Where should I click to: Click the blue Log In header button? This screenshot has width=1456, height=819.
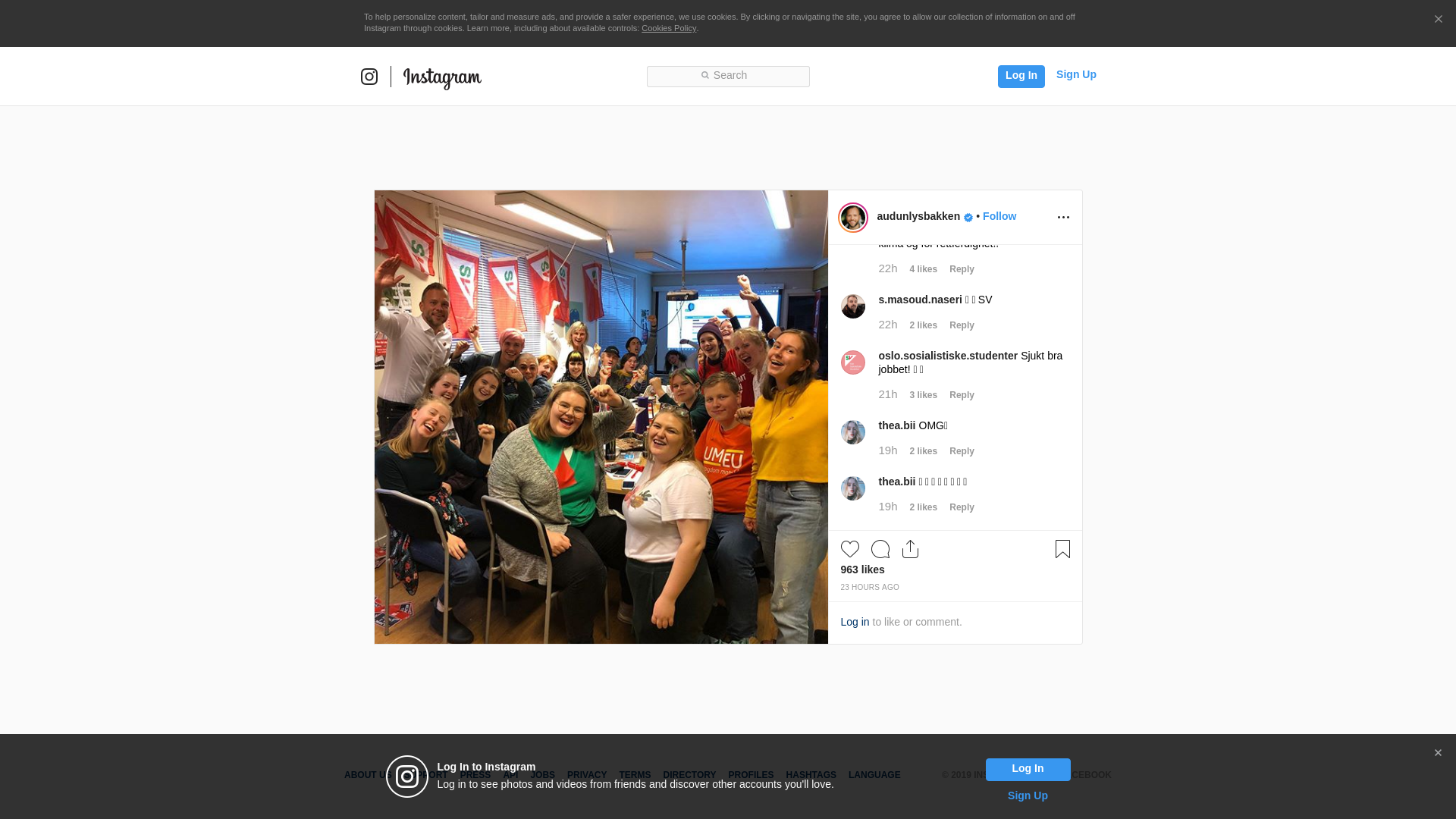point(1021,77)
